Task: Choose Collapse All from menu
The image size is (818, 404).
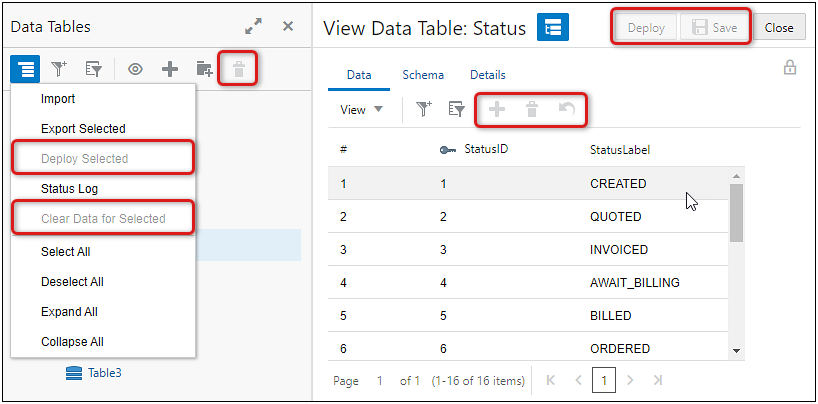Action: (72, 342)
